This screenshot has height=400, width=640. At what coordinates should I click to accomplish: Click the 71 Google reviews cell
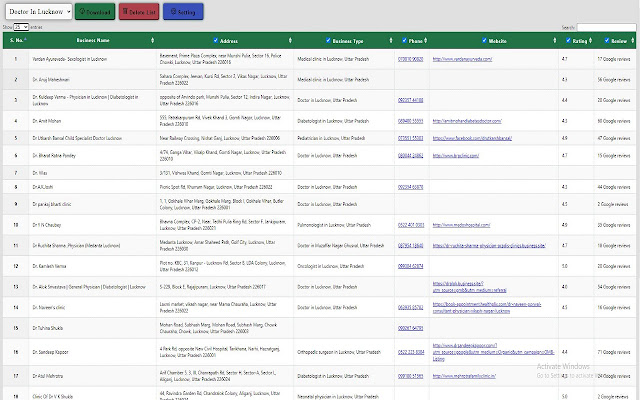tap(615, 352)
